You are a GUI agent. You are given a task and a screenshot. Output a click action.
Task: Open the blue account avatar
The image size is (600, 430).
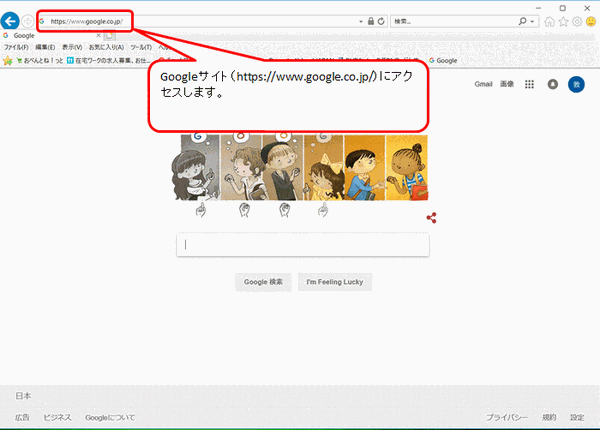point(576,84)
